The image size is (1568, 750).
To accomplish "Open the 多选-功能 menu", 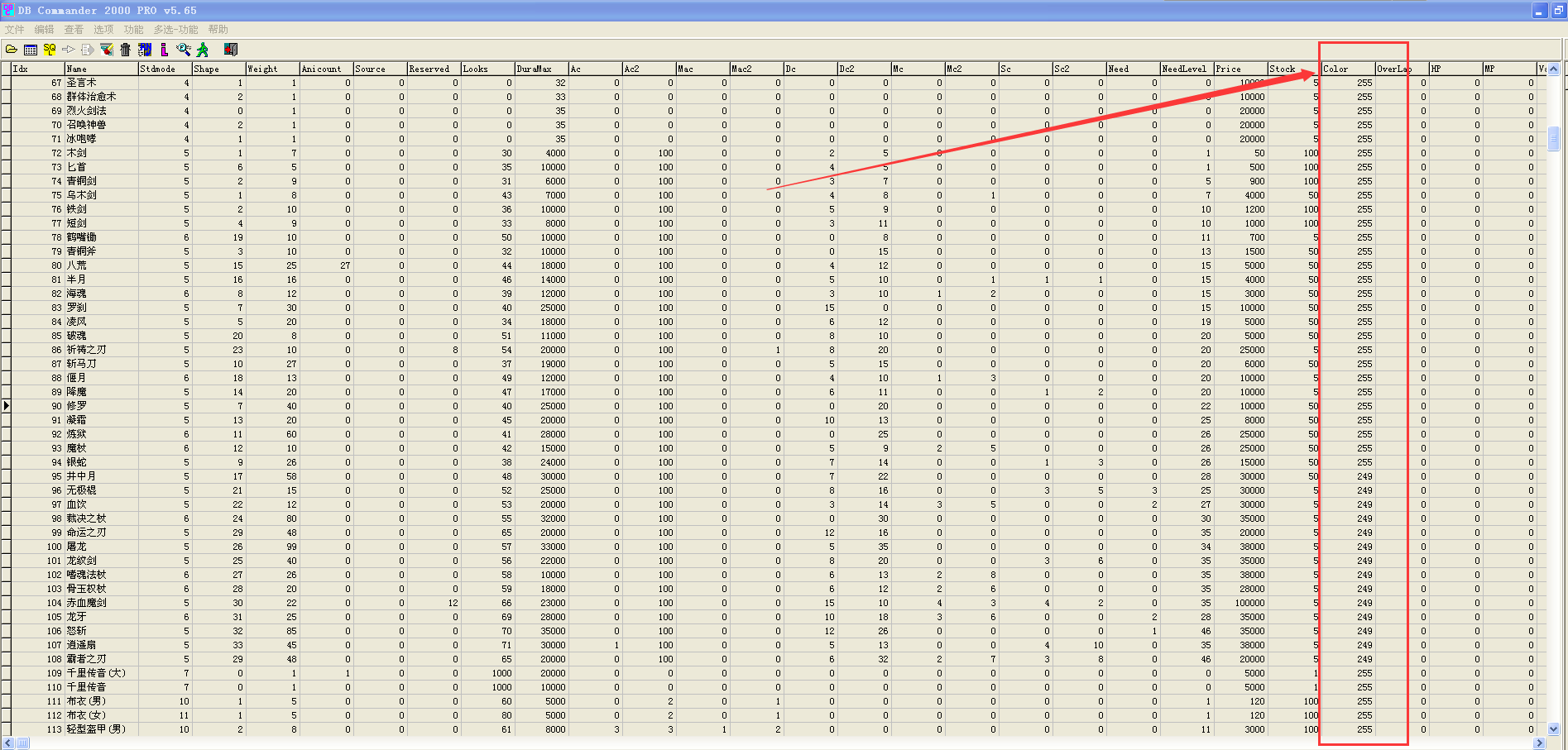I will click(x=175, y=30).
